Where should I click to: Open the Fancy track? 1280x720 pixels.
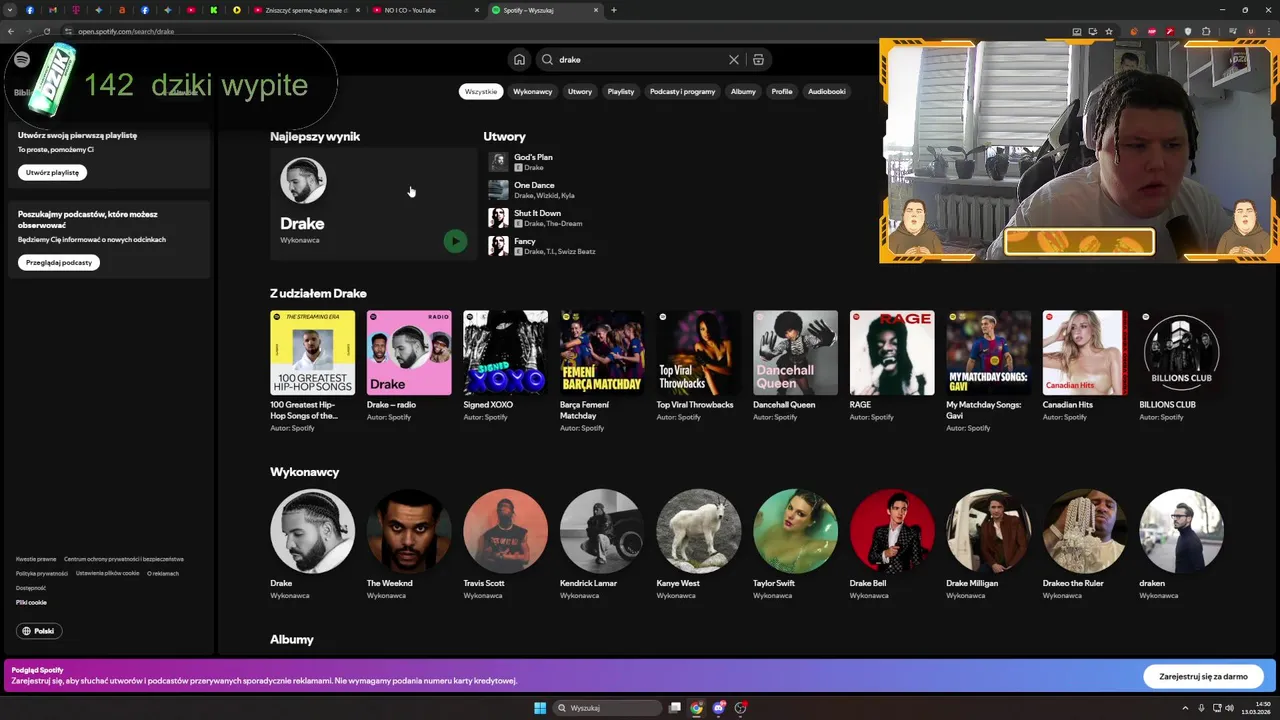pyautogui.click(x=525, y=241)
